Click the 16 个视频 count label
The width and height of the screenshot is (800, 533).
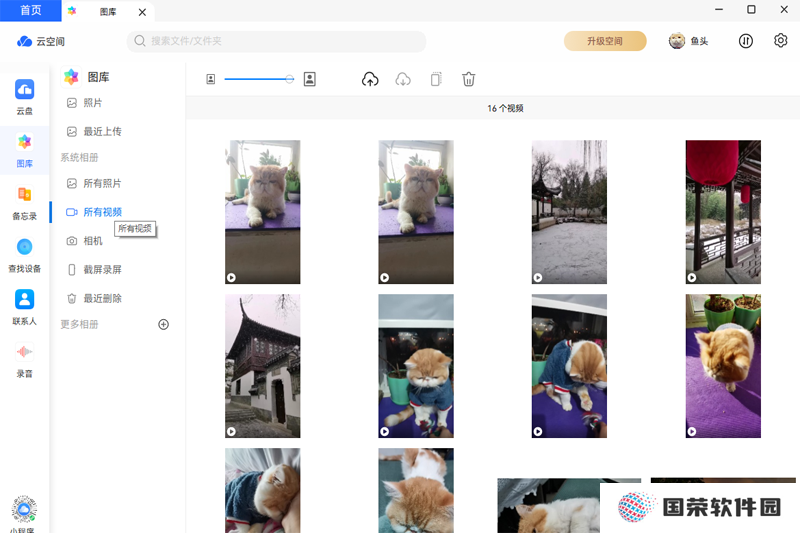click(x=505, y=108)
